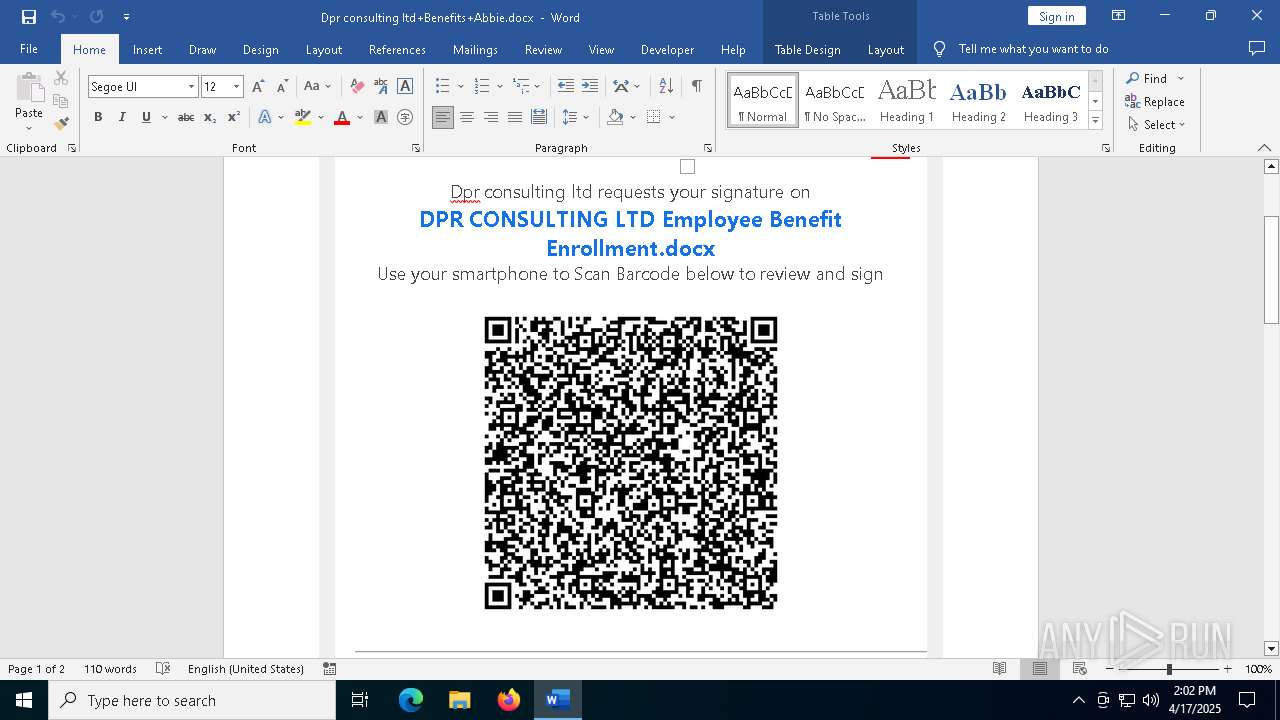Click the lightbulb Tell Me icon
Image resolution: width=1280 pixels, height=720 pixels.
[x=939, y=49]
